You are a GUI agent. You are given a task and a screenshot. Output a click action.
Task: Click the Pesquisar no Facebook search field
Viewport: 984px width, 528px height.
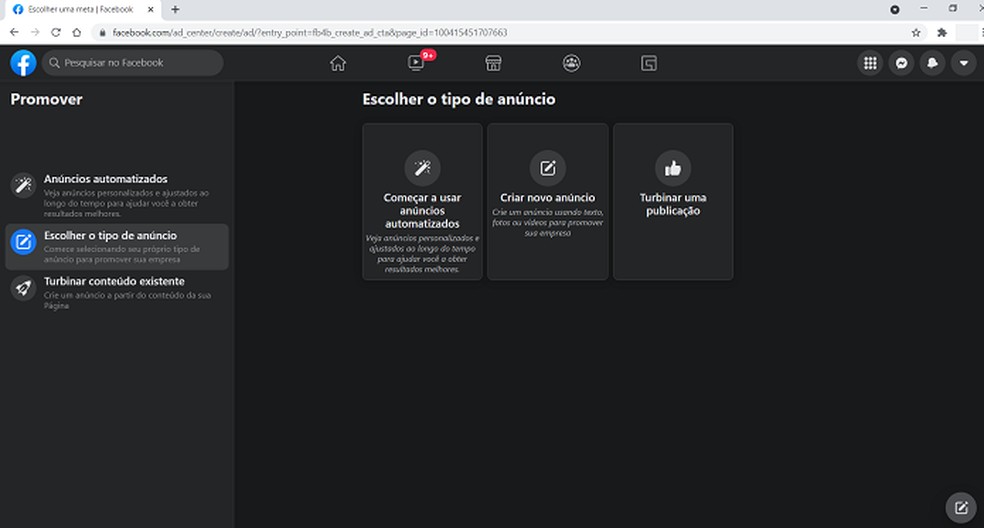132,63
